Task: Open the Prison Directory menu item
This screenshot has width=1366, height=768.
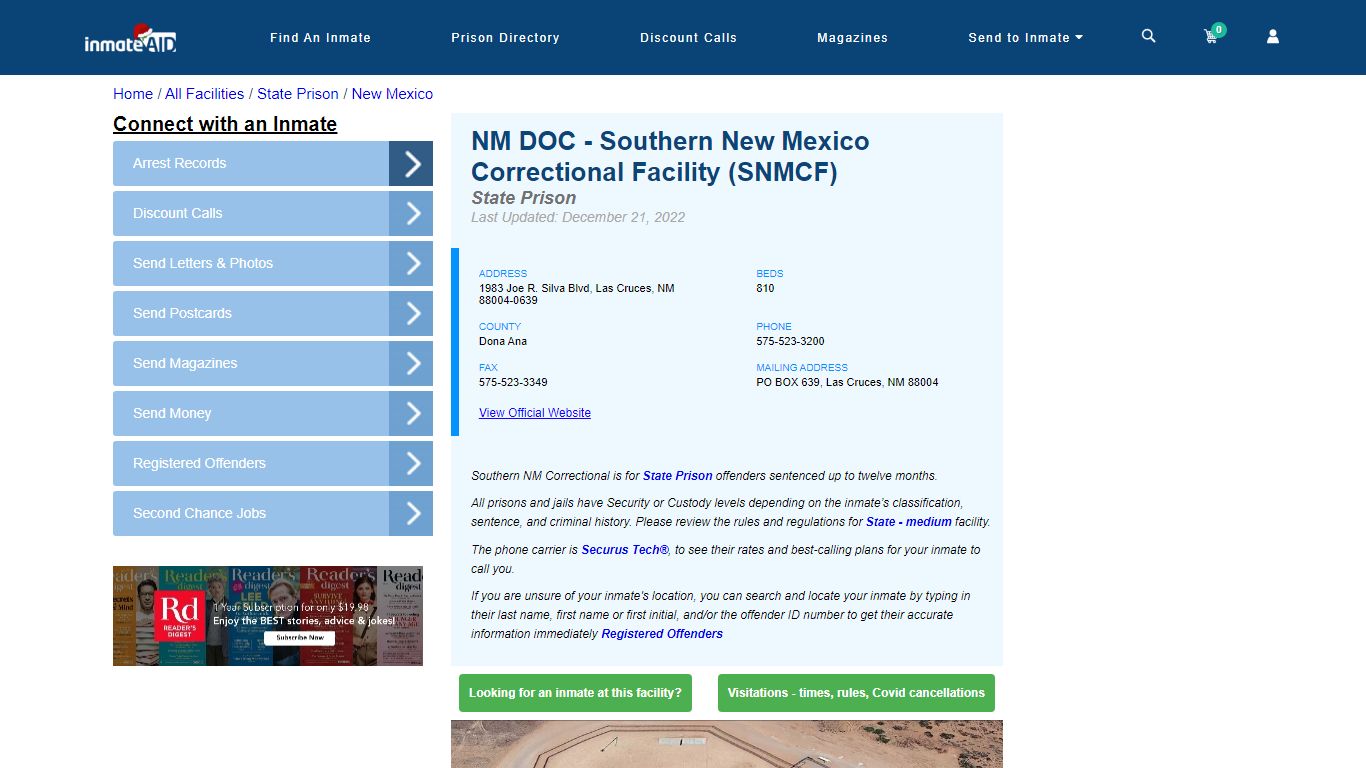Action: pyautogui.click(x=505, y=38)
